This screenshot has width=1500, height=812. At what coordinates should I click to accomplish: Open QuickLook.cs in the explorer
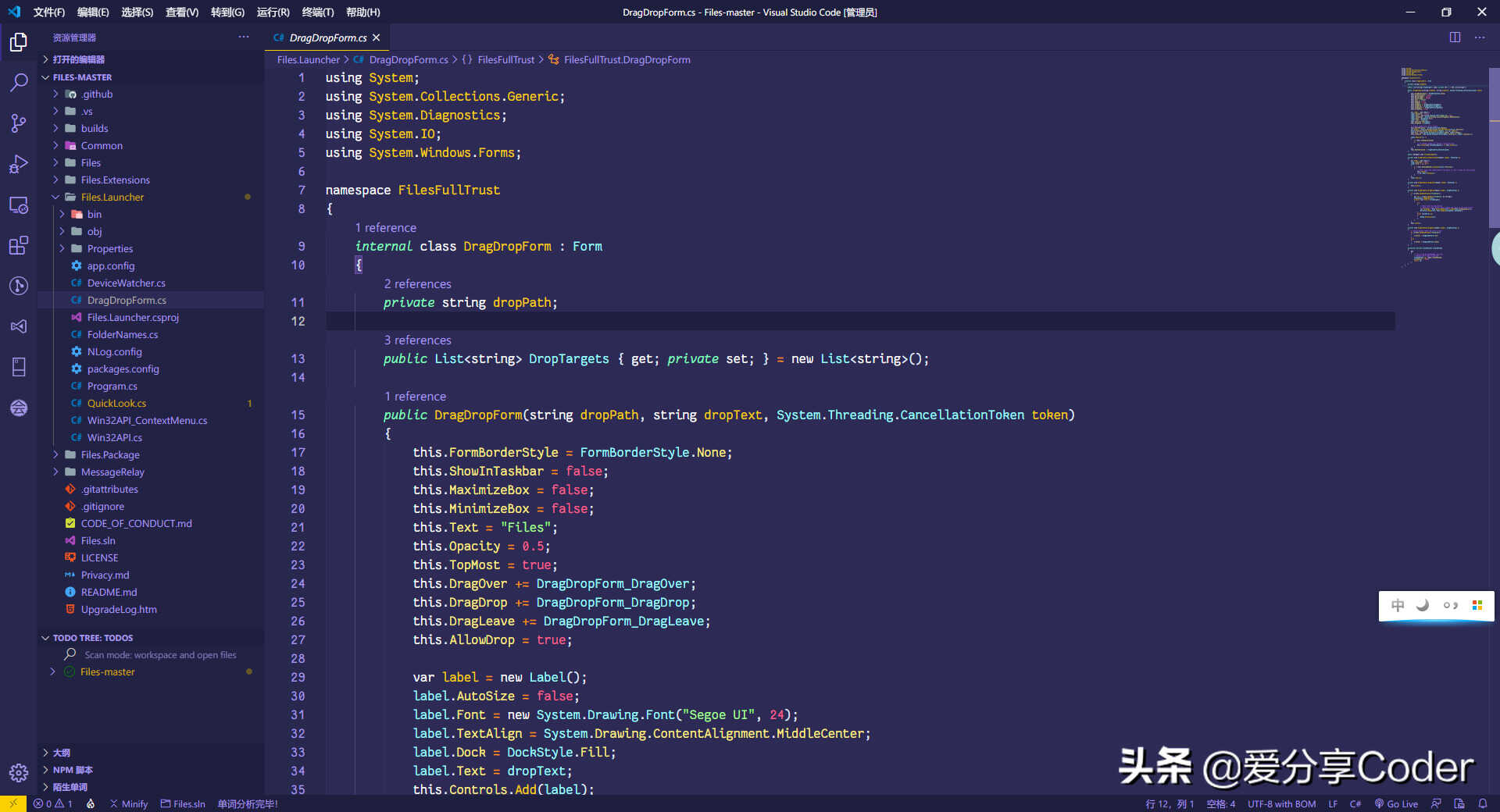[116, 403]
